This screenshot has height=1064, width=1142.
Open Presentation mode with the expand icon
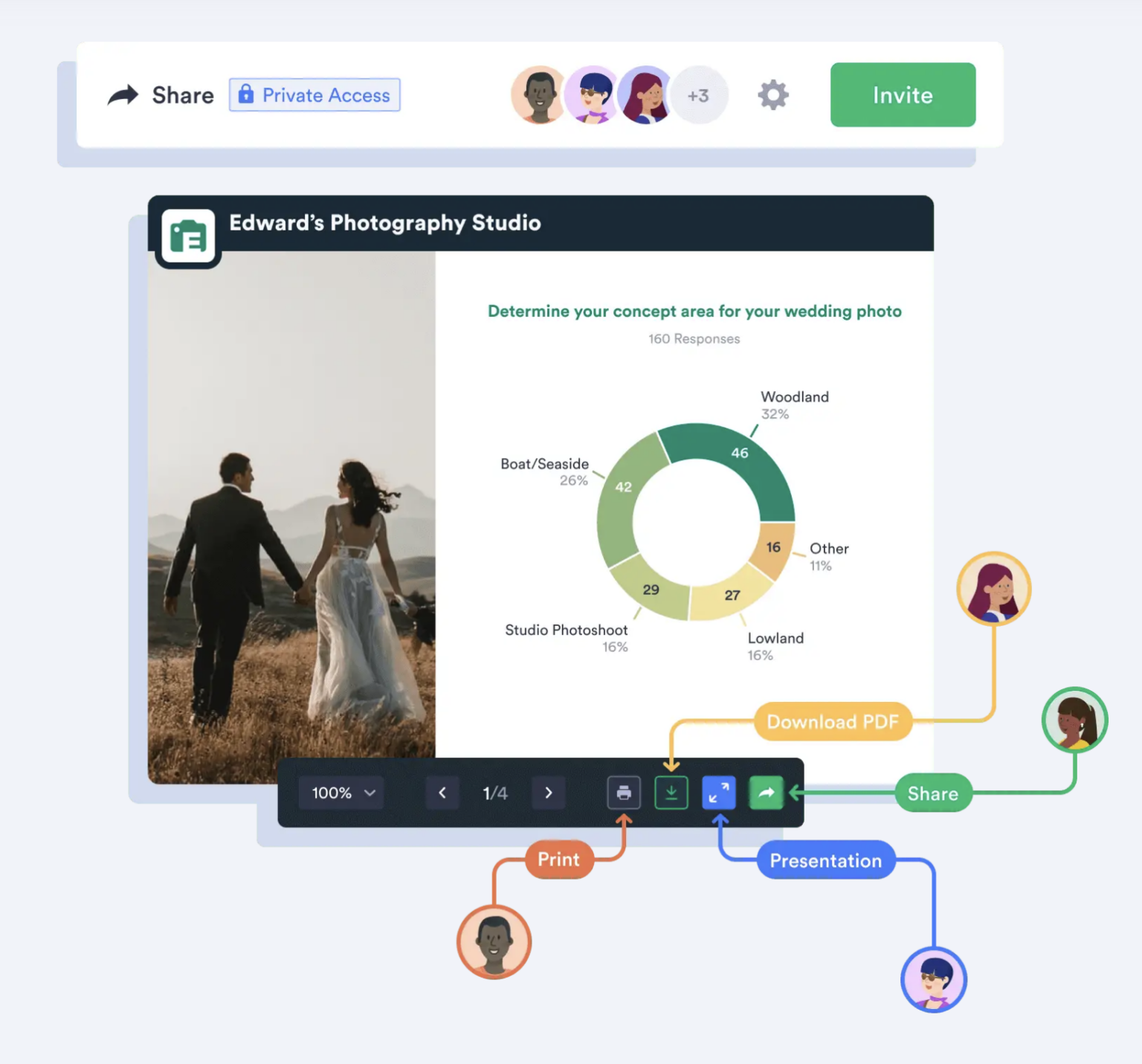pos(718,792)
